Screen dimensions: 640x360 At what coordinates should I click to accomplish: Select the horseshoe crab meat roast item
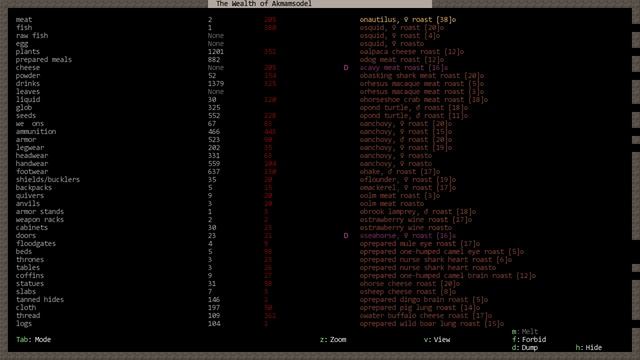tap(424, 100)
